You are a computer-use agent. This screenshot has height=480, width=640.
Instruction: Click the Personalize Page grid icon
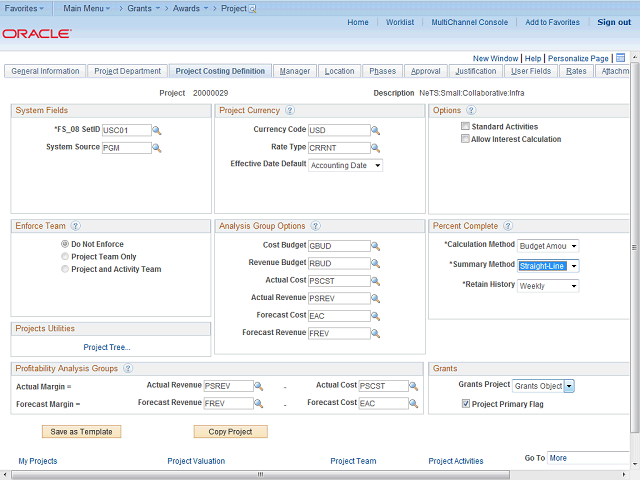(620, 58)
